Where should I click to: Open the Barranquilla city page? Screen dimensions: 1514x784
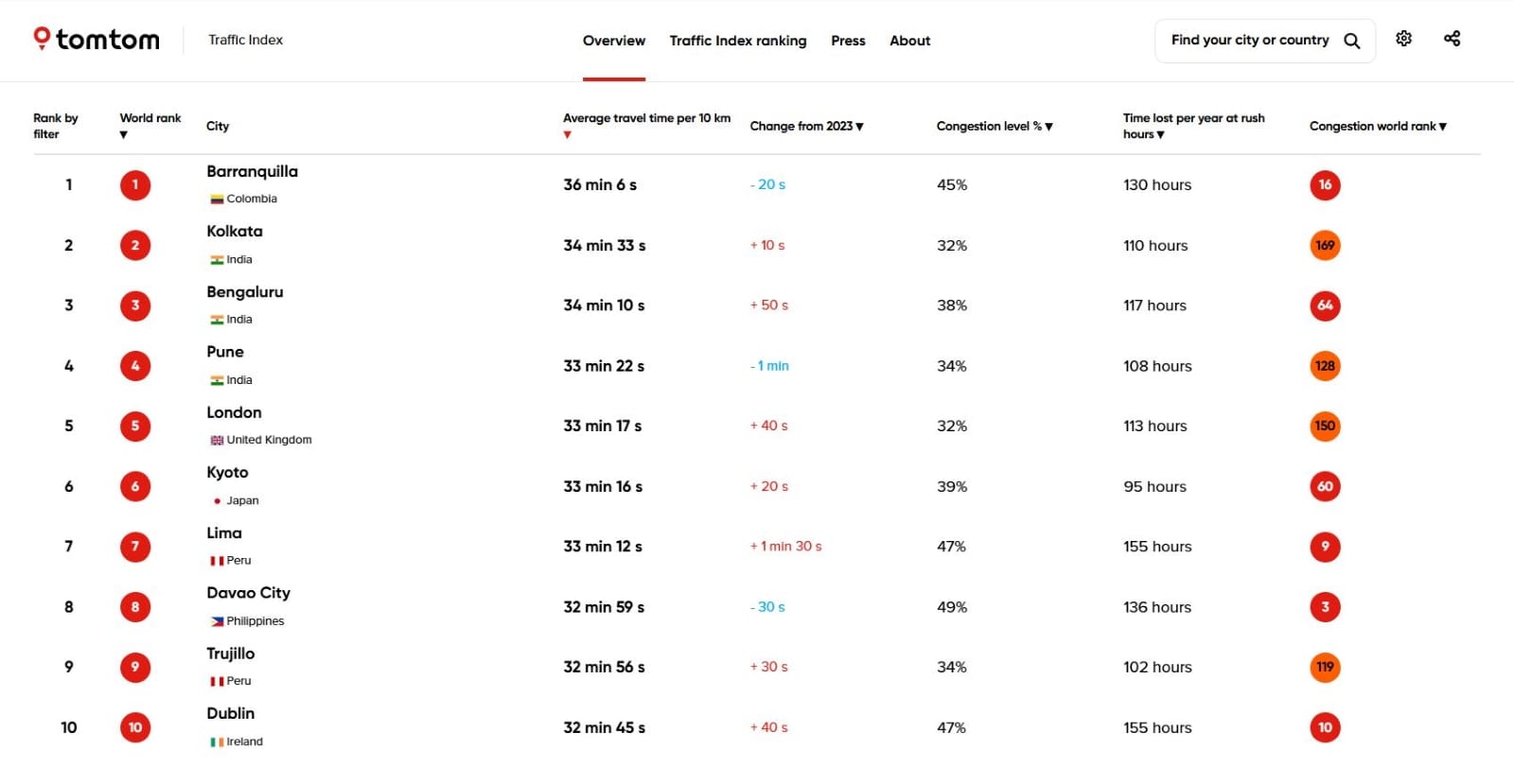tap(252, 171)
